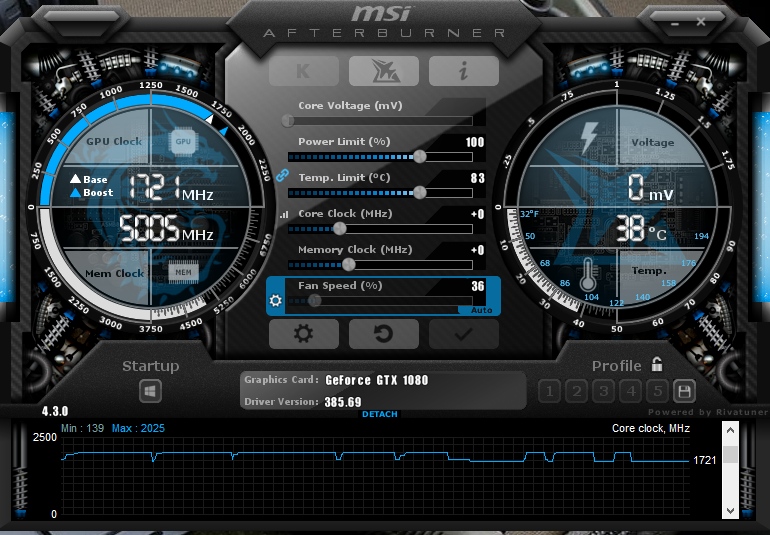This screenshot has width=770, height=535.
Task: Click the DETACH link
Action: click(x=380, y=414)
